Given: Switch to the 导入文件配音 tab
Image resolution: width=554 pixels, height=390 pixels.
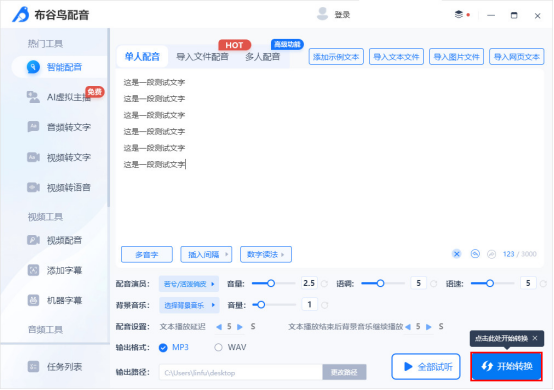Looking at the screenshot, I should point(202,57).
